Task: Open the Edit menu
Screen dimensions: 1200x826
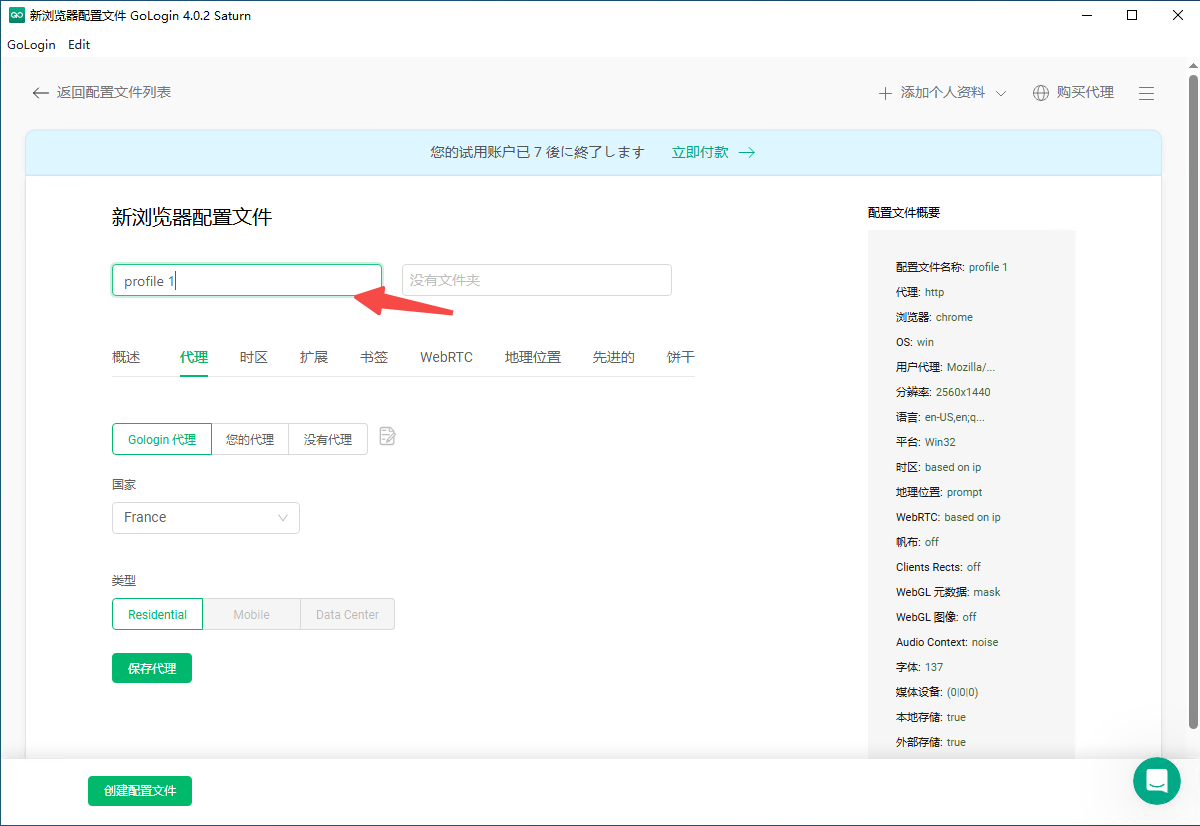Action: (x=79, y=45)
